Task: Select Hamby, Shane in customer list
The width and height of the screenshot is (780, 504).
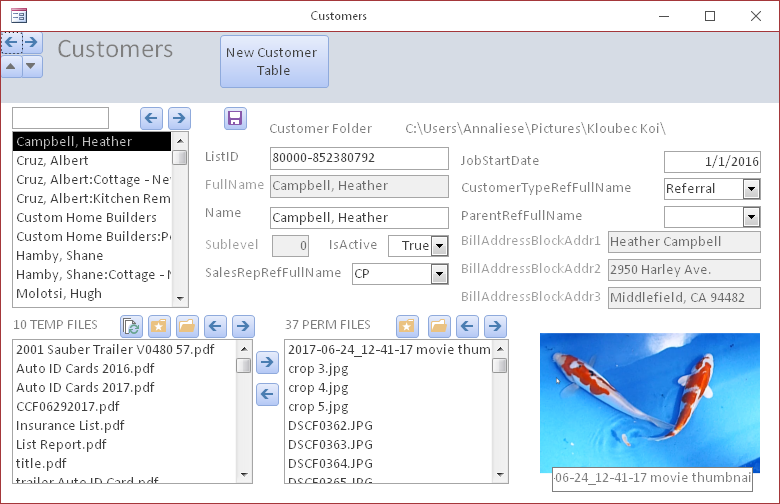Action: [93, 256]
